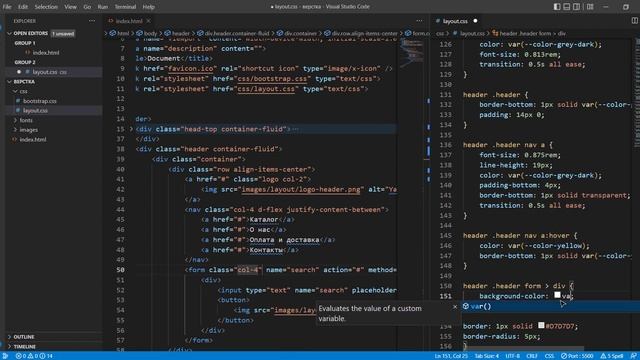This screenshot has height=360, width=640.
Task: Open the Go menu
Action: (87, 7)
